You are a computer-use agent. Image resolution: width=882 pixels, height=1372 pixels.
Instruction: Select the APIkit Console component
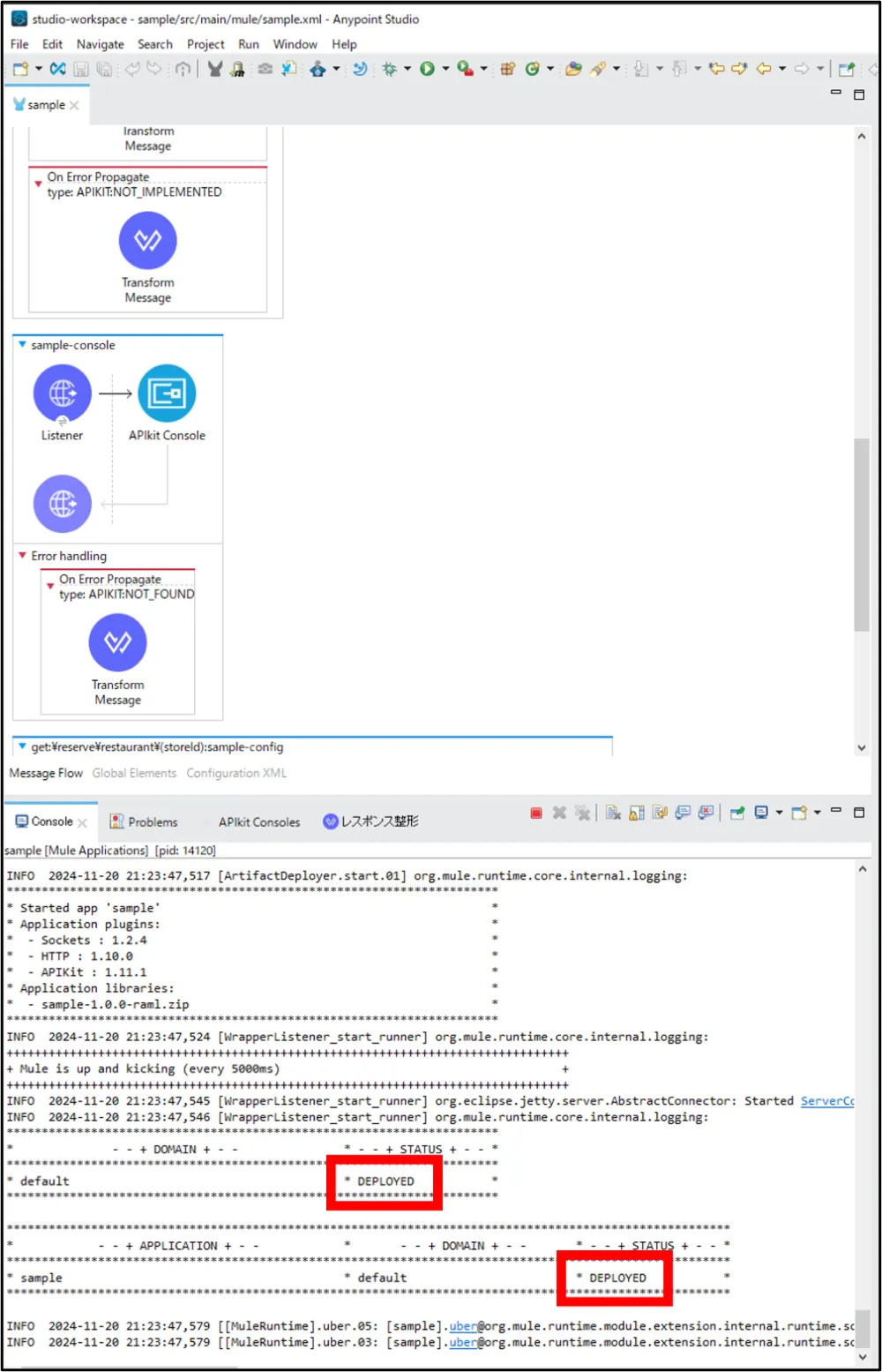[167, 394]
